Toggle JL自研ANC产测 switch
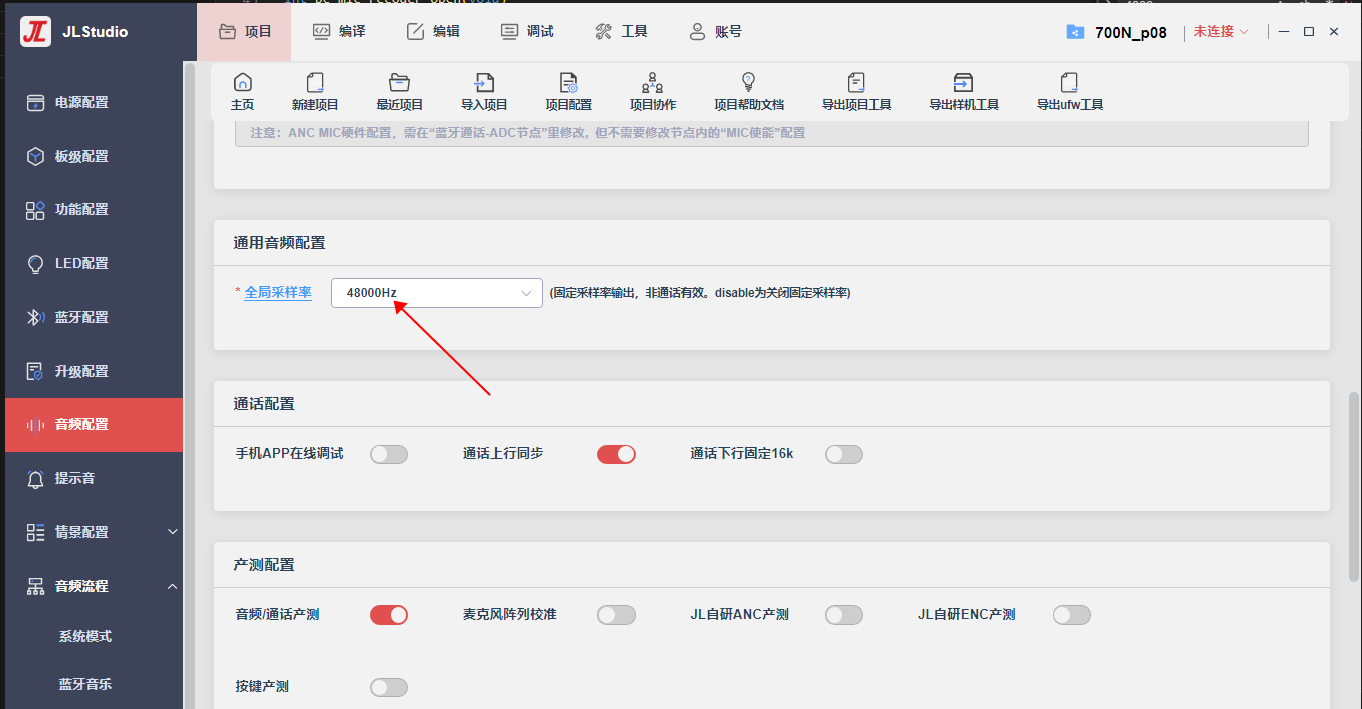This screenshot has height=709, width=1362. tap(844, 615)
